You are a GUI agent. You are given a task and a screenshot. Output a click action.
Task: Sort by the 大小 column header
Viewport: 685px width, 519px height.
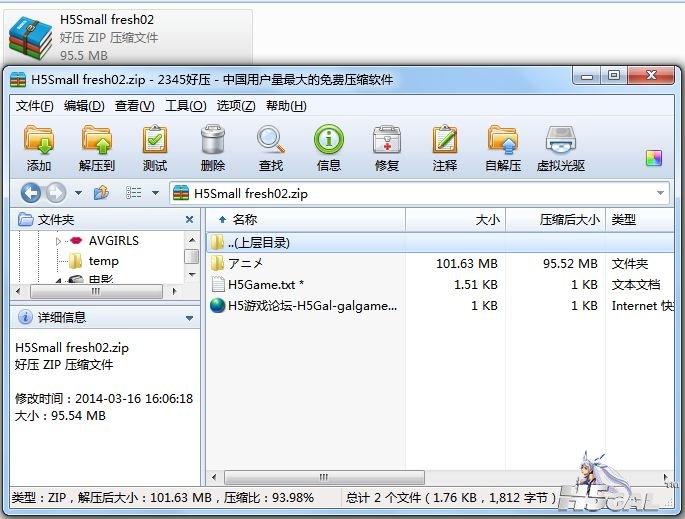pos(455,220)
